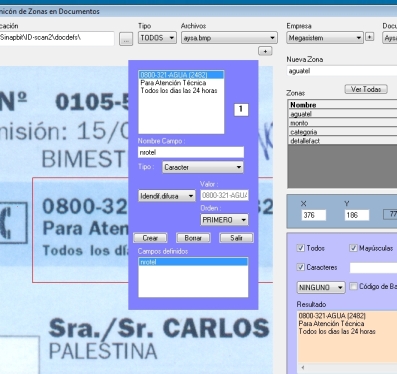Open the Orden PRIMERO dropdown
This screenshot has height=374, width=397.
[224, 220]
